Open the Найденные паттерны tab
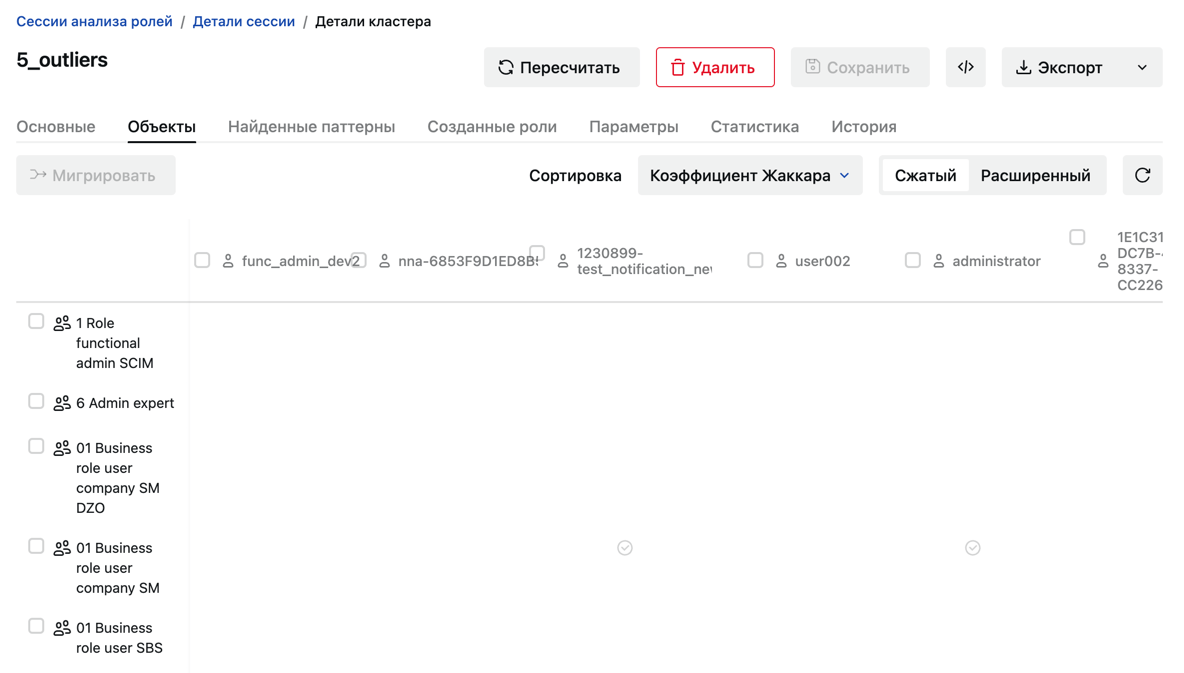Screen dimensions: 1184x673 click(311, 127)
